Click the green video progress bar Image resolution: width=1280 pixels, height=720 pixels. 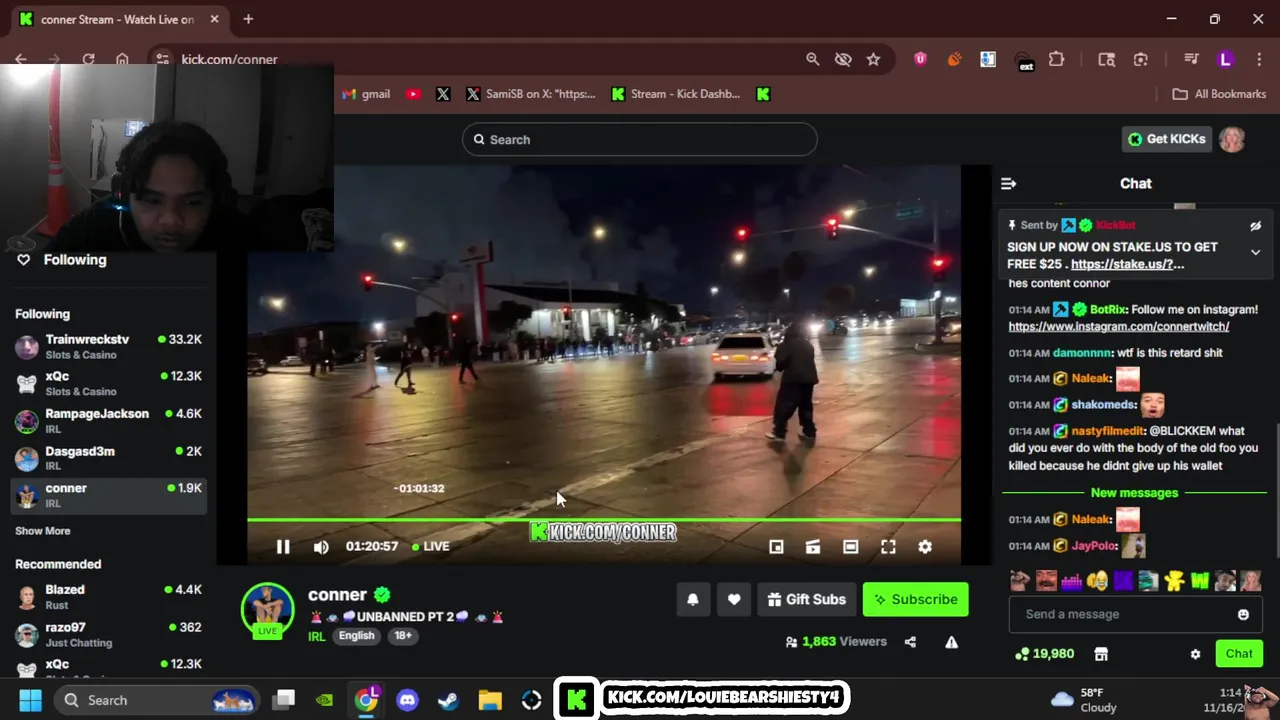604,520
